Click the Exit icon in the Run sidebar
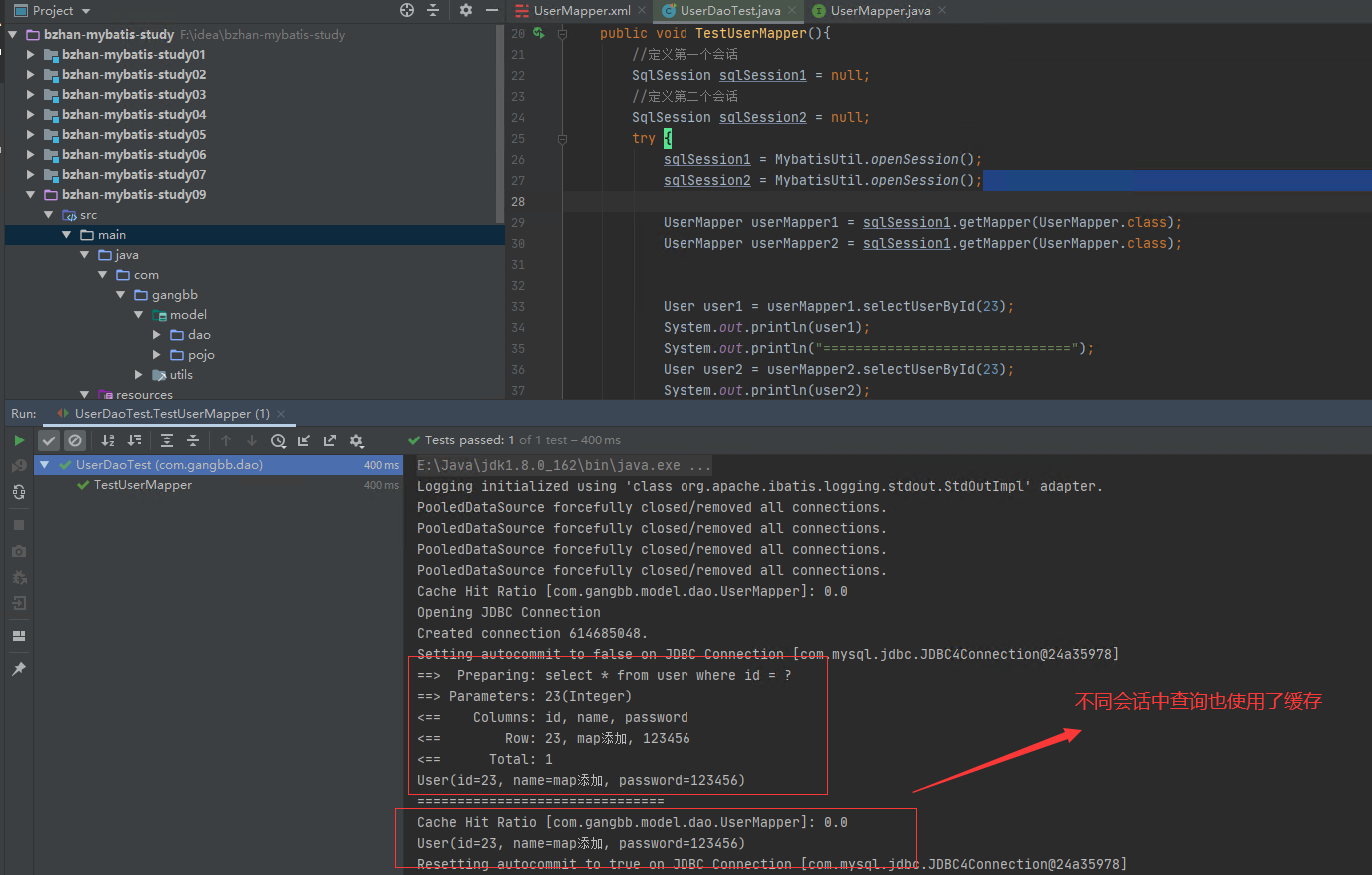Screen dimensions: 1372x875 pyautogui.click(x=19, y=603)
